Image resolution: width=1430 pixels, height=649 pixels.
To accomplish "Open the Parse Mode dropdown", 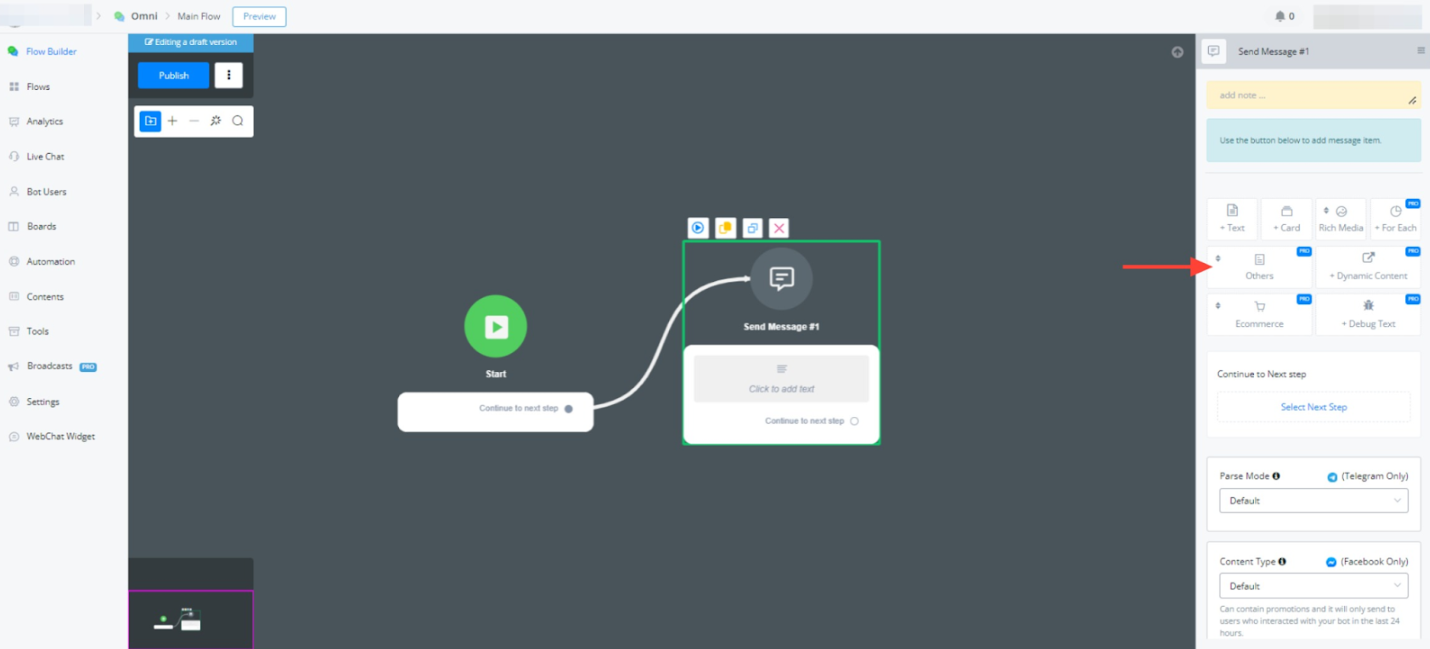I will coord(1313,501).
